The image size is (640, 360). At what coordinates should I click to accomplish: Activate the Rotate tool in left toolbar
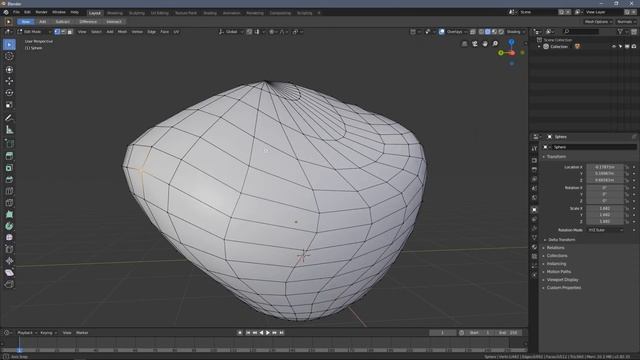tap(9, 93)
